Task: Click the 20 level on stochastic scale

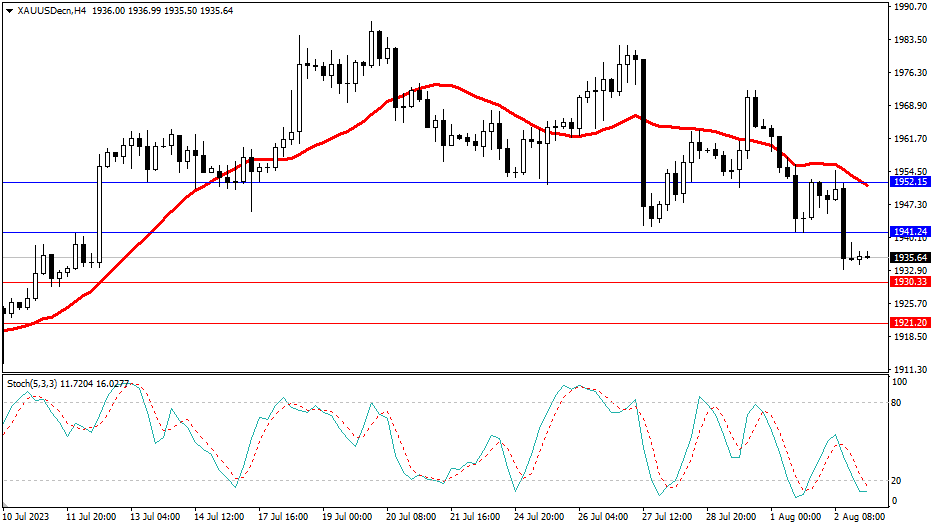Action: 897,481
